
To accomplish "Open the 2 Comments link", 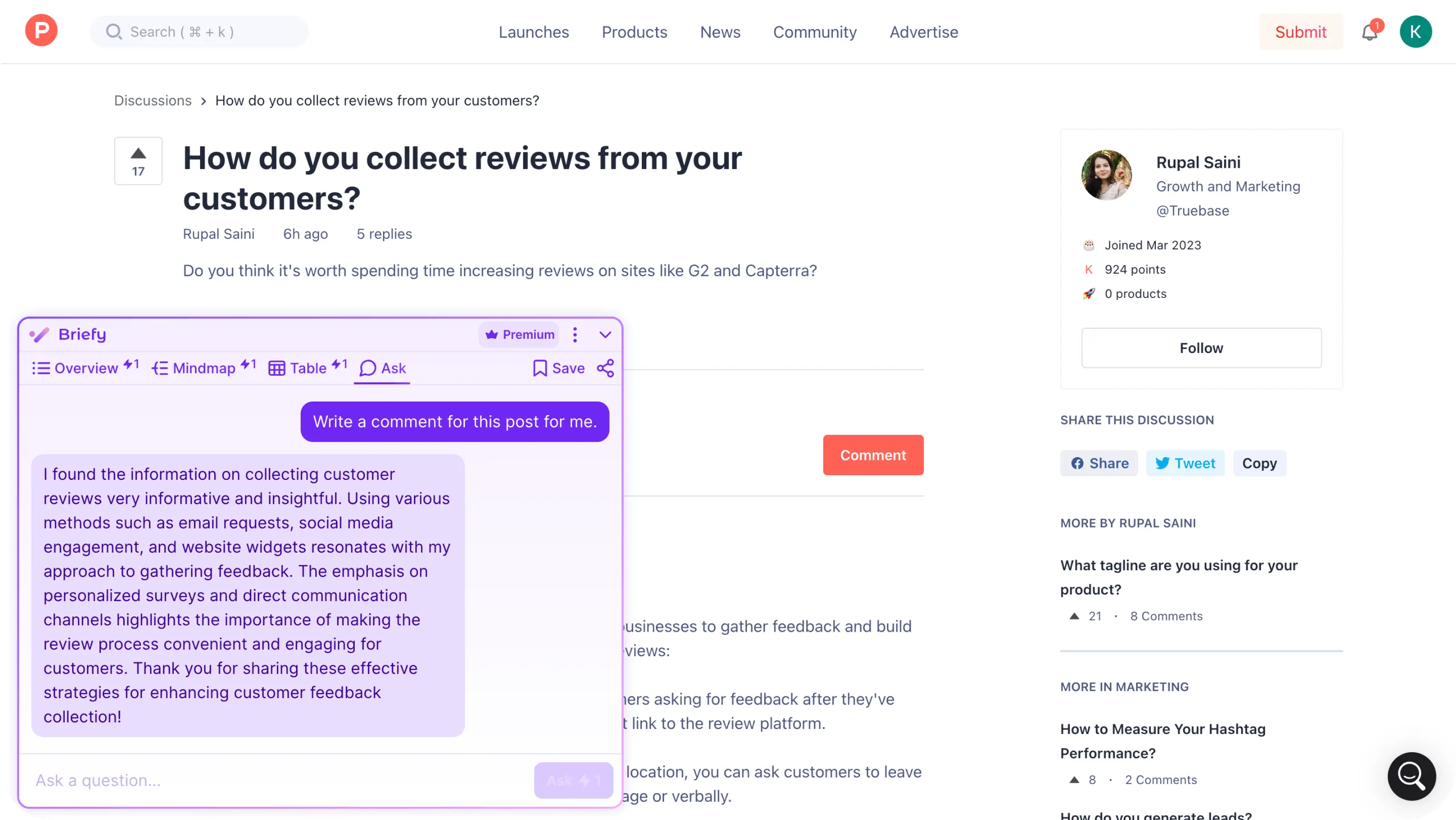I will coord(1160,780).
